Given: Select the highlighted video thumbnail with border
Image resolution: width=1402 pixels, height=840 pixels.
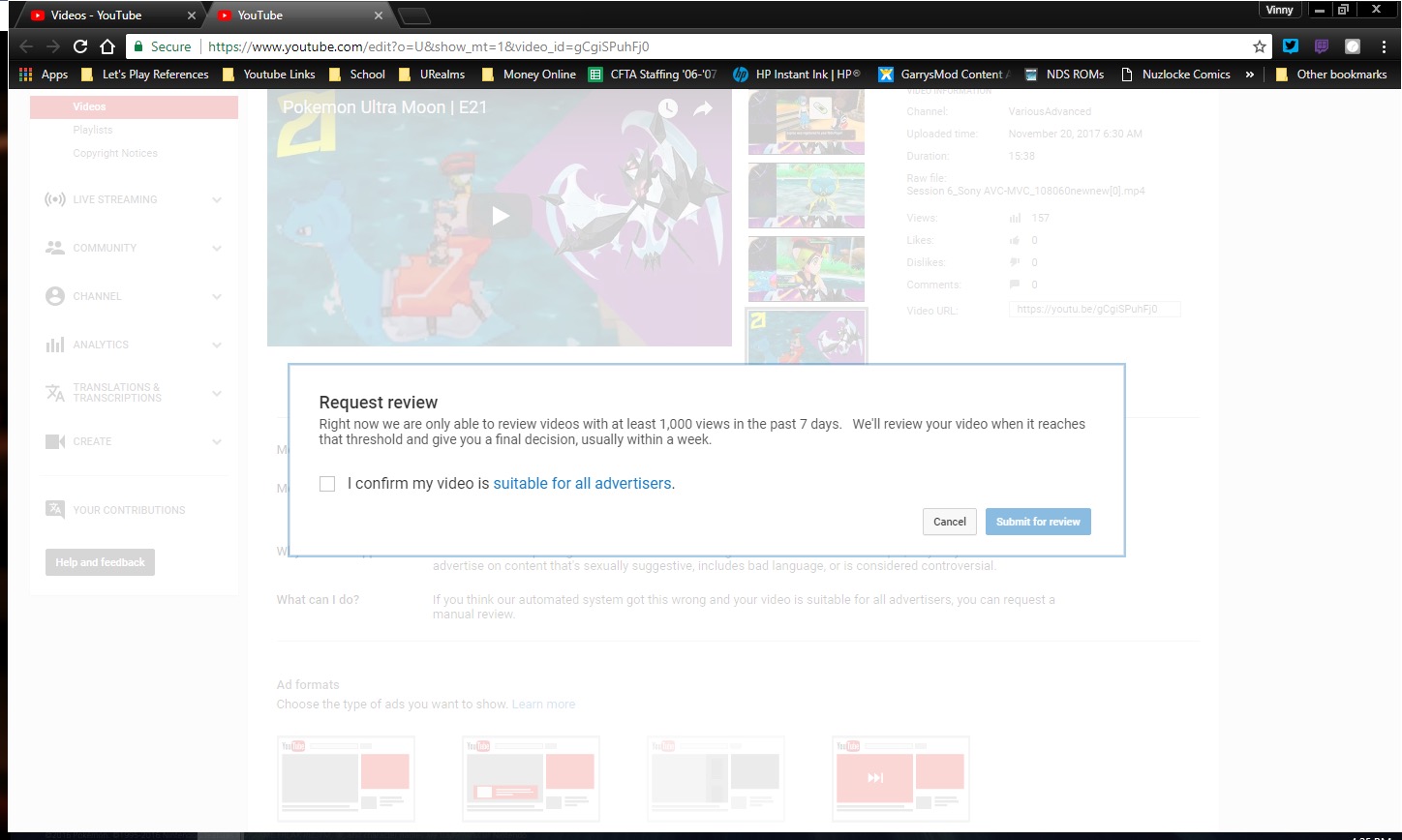Looking at the screenshot, I should point(807,337).
